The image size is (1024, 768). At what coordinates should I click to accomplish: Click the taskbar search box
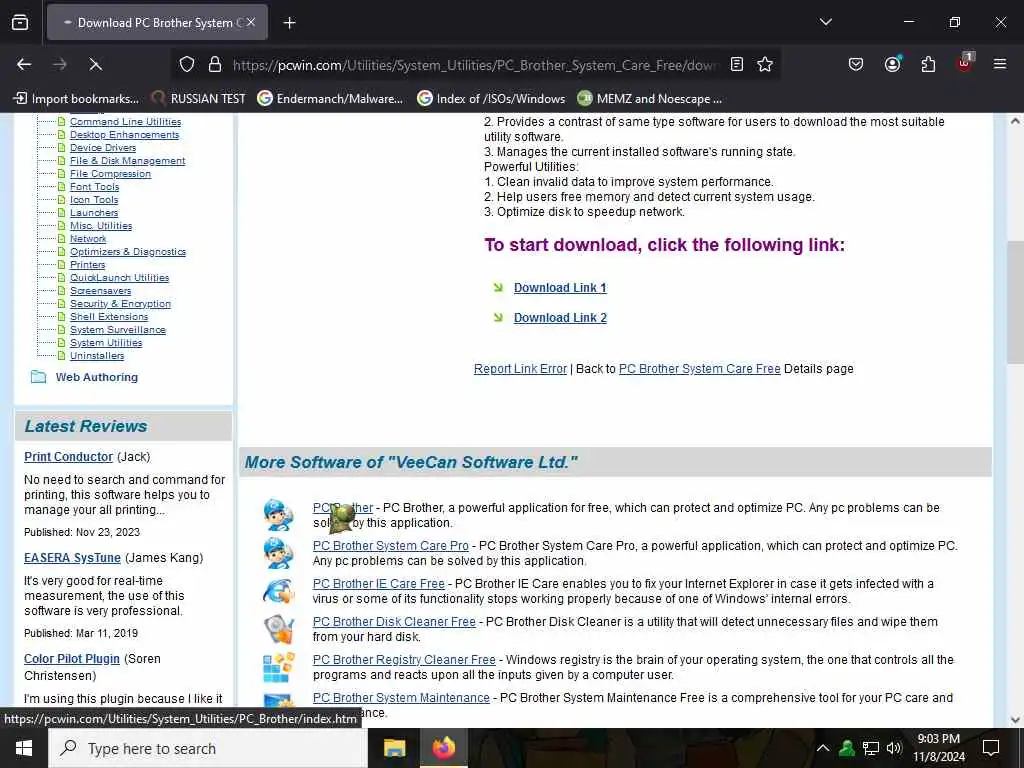click(208, 748)
